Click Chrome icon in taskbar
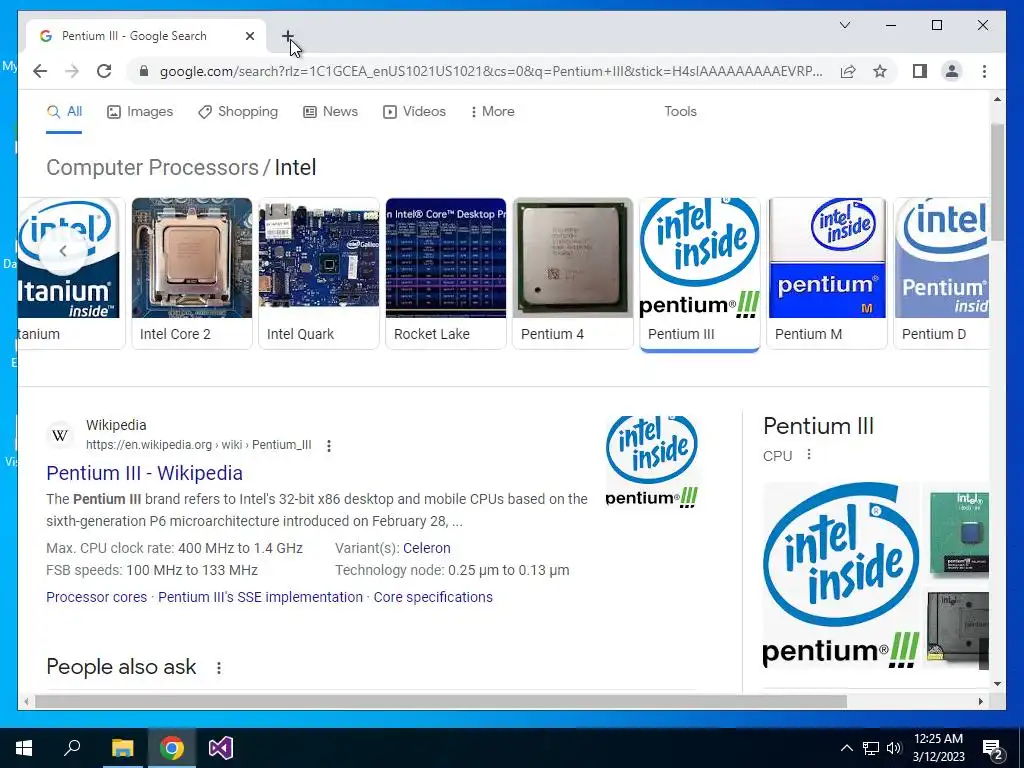The image size is (1024, 768). pyautogui.click(x=172, y=748)
